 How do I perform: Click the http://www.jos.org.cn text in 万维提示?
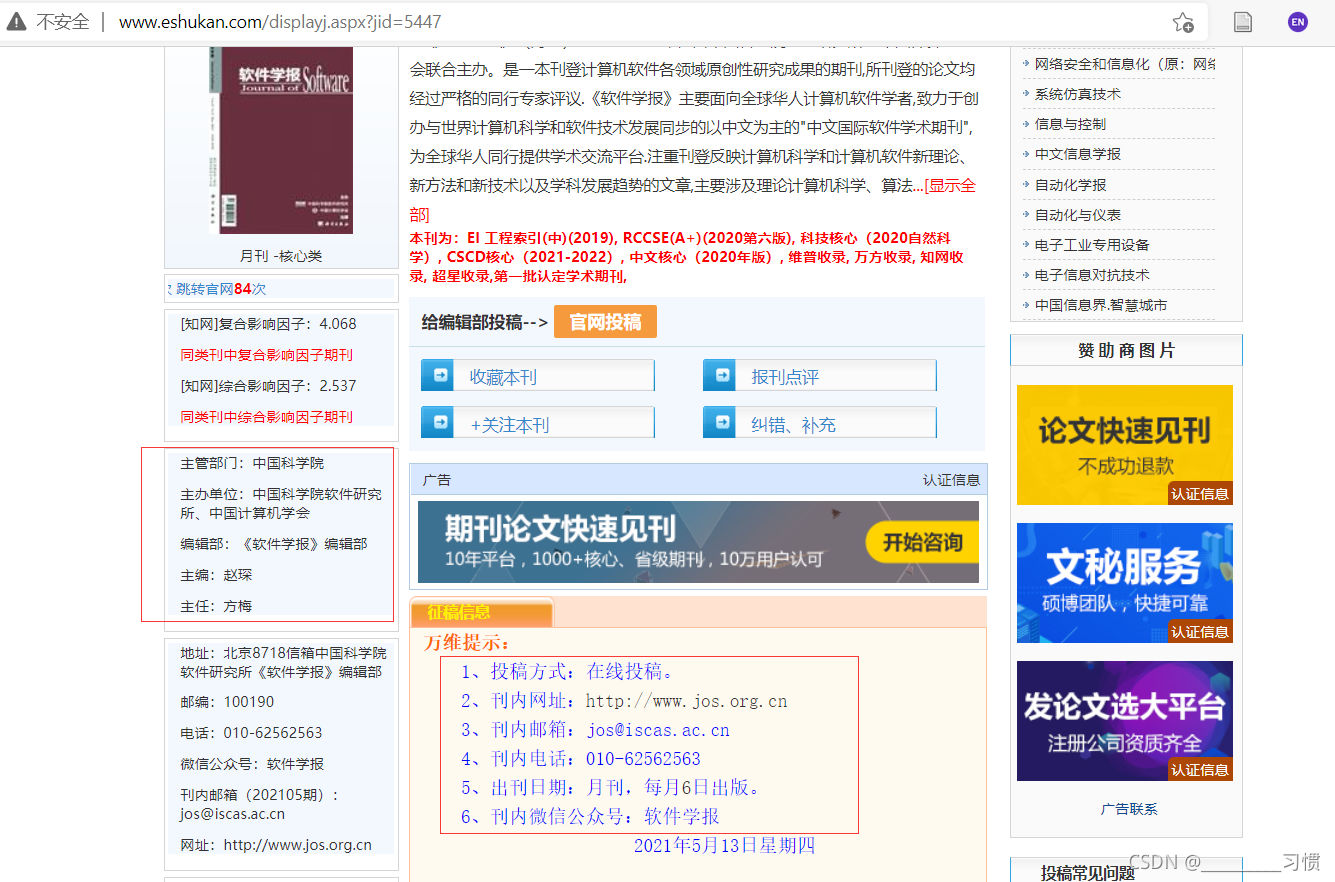tap(686, 701)
